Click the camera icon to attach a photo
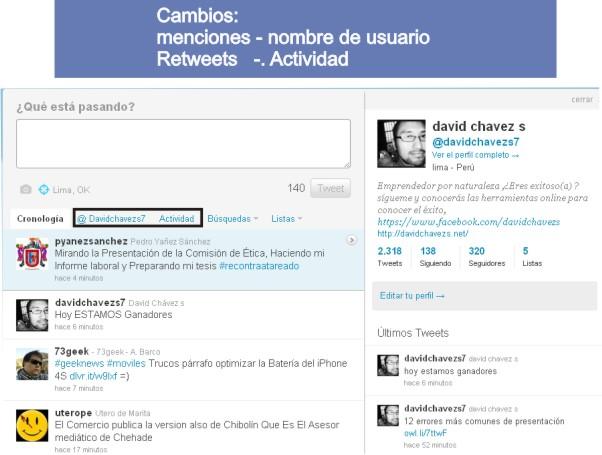 pos(26,189)
